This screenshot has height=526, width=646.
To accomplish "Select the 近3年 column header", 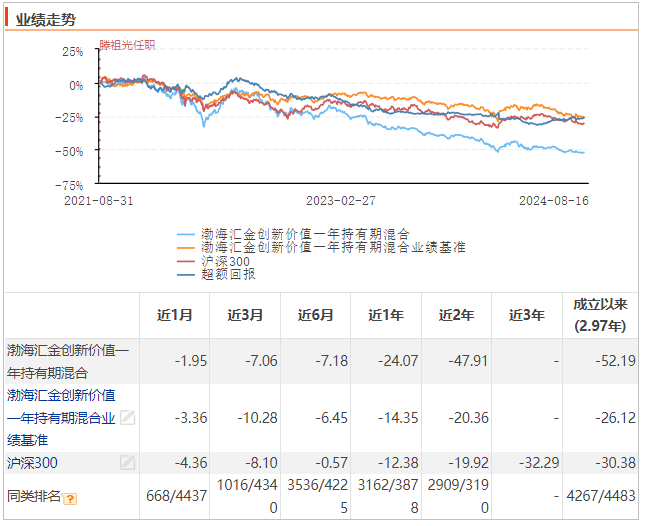I will pyautogui.click(x=527, y=315).
